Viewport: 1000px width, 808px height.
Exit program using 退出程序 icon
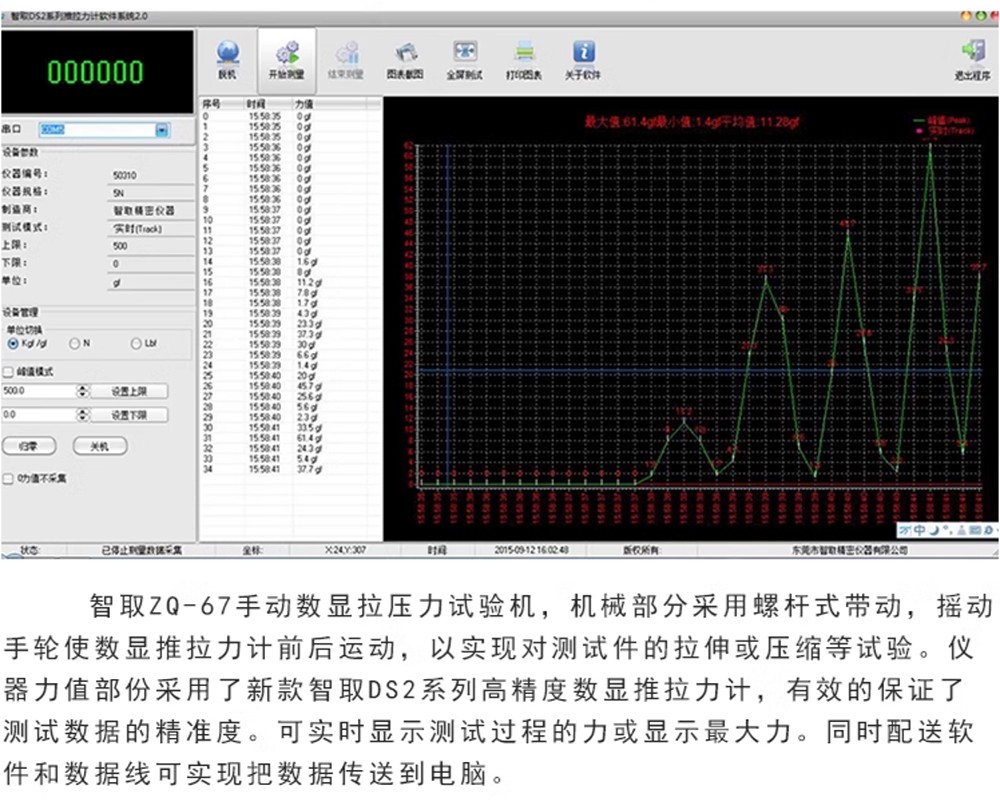[x=971, y=59]
